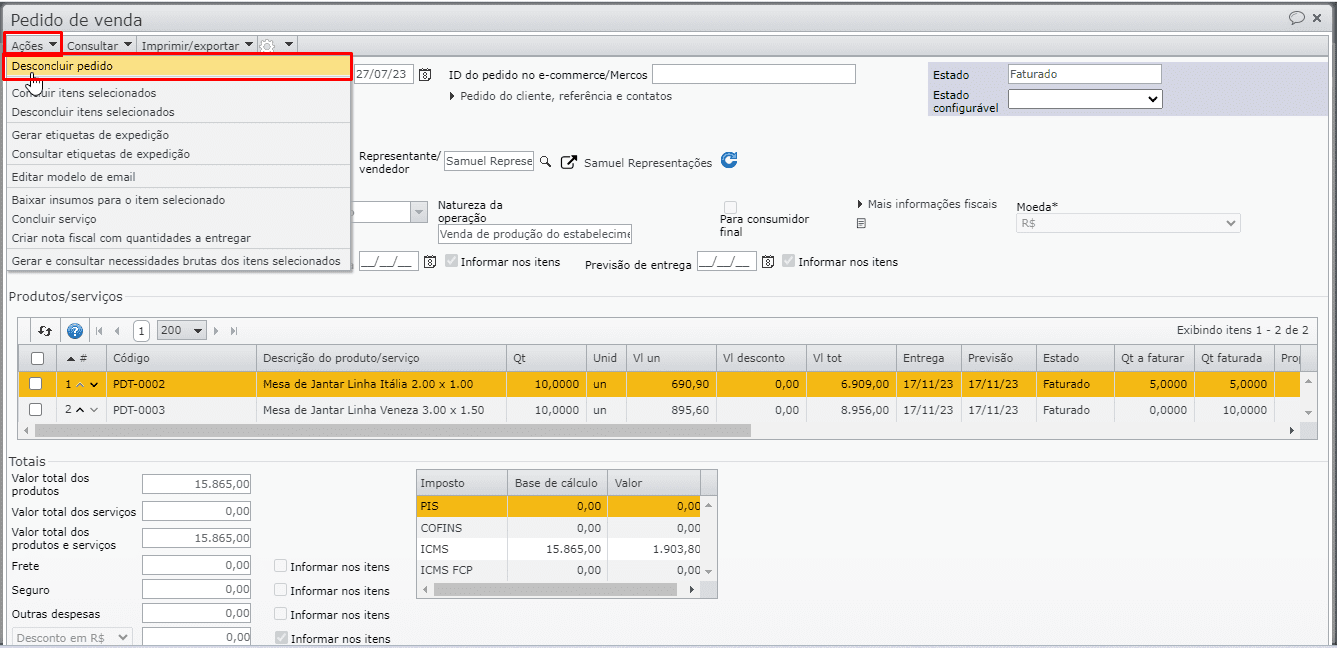
Task: Open the gear settings icon in toolbar
Action: pyautogui.click(x=267, y=45)
